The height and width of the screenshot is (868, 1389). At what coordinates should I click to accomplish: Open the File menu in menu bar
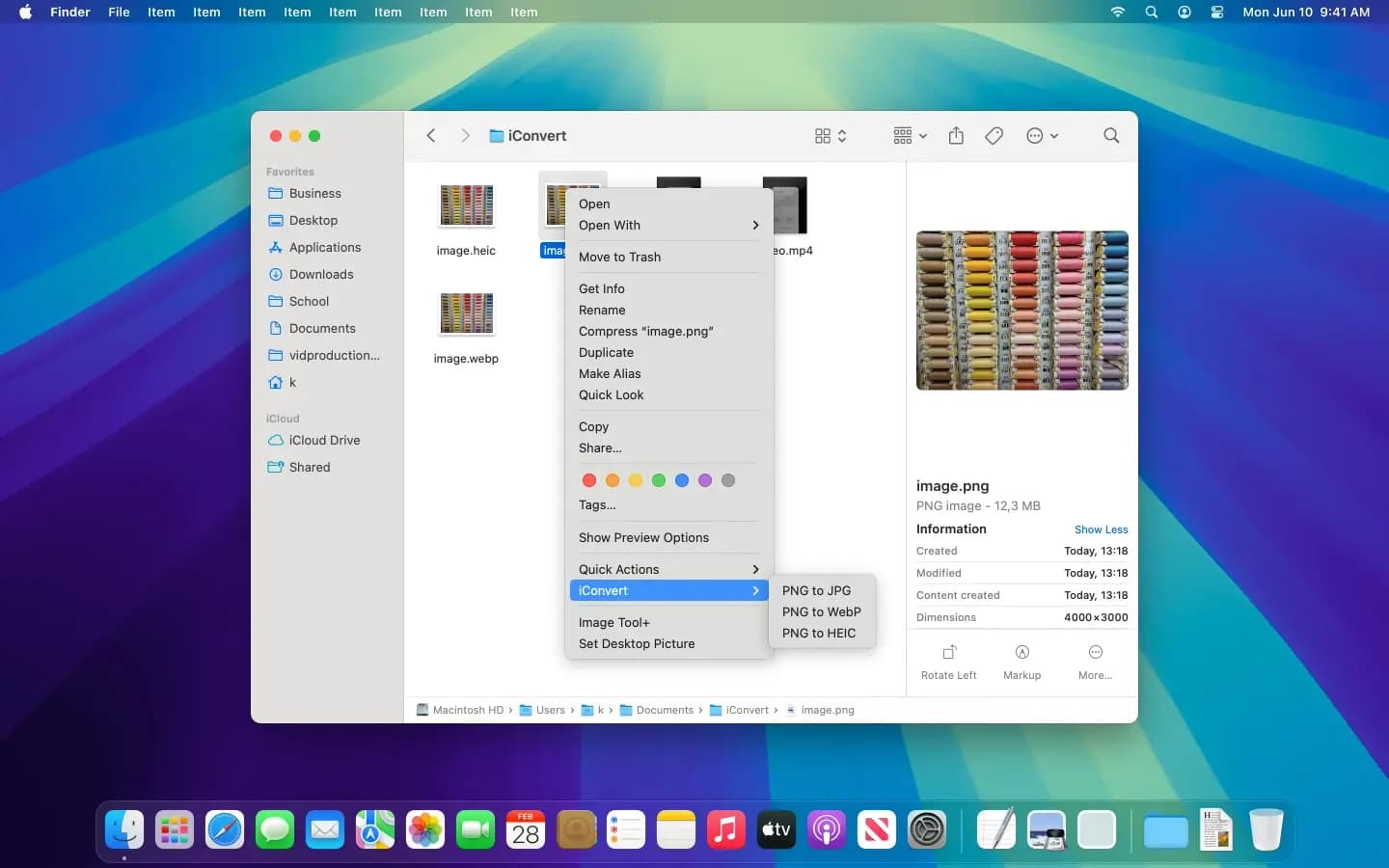tap(119, 13)
